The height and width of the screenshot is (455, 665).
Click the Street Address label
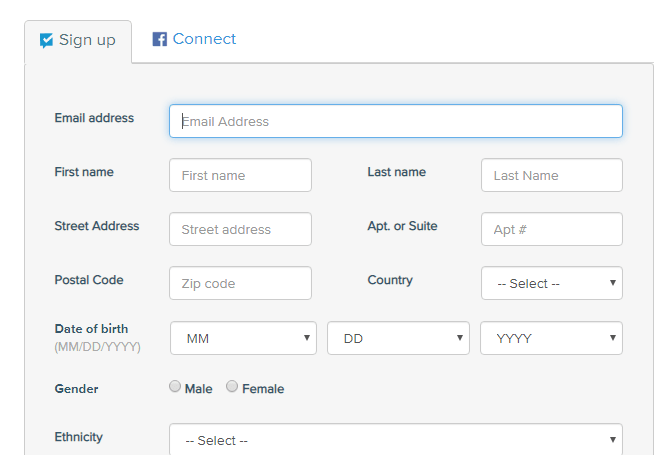coord(97,226)
